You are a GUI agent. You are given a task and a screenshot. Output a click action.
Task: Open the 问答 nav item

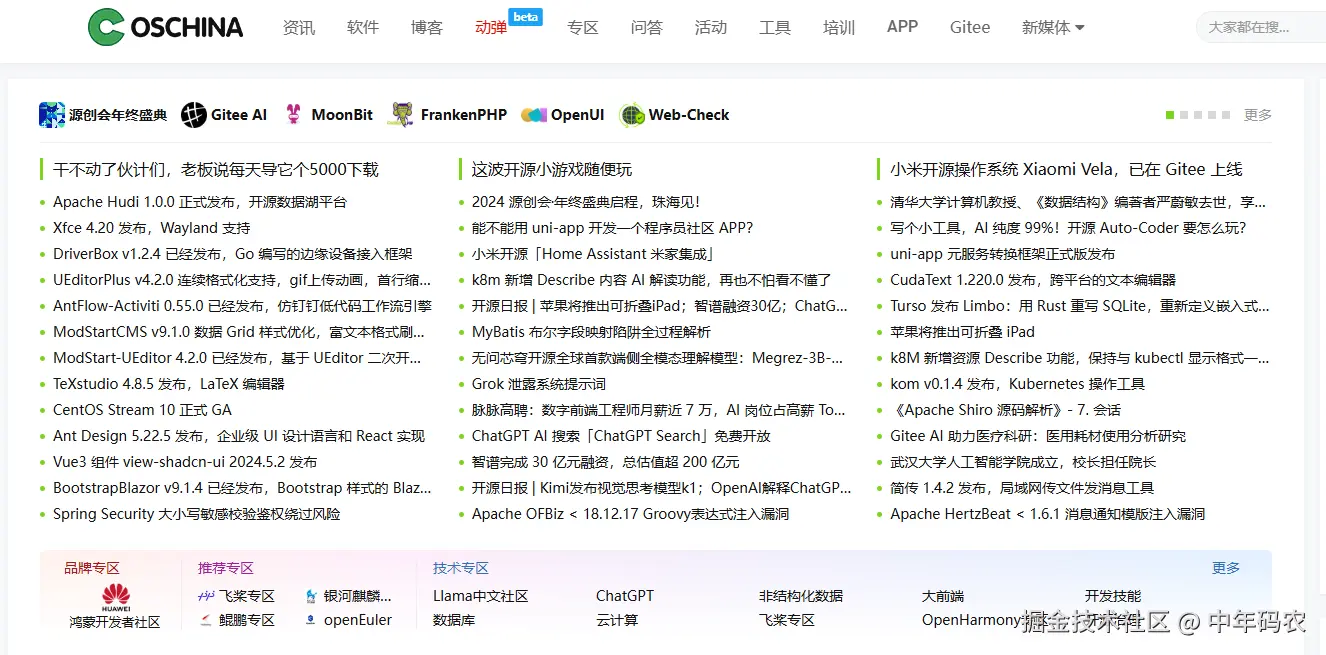point(647,27)
